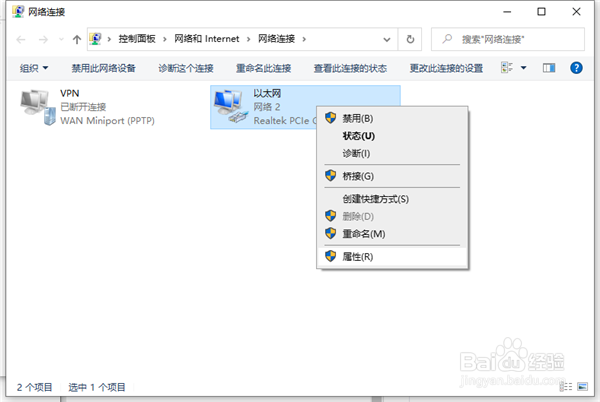Click the shield icon beside 重命名(M)
The width and height of the screenshot is (600, 402).
pyautogui.click(x=331, y=233)
